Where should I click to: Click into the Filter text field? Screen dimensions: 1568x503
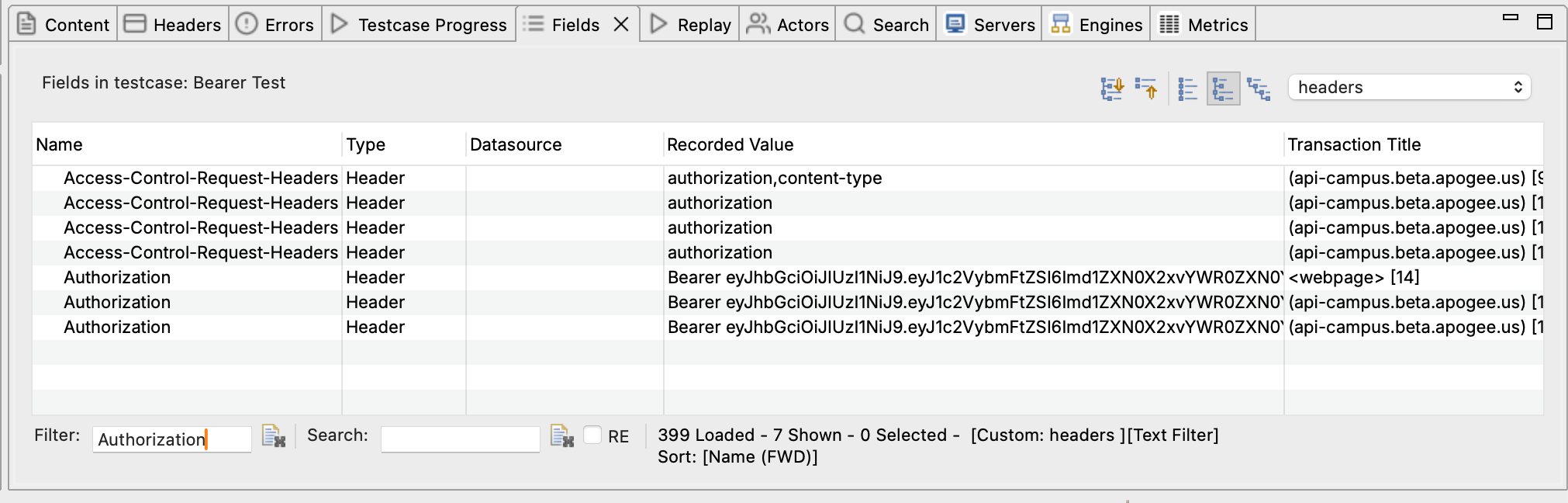tap(171, 439)
